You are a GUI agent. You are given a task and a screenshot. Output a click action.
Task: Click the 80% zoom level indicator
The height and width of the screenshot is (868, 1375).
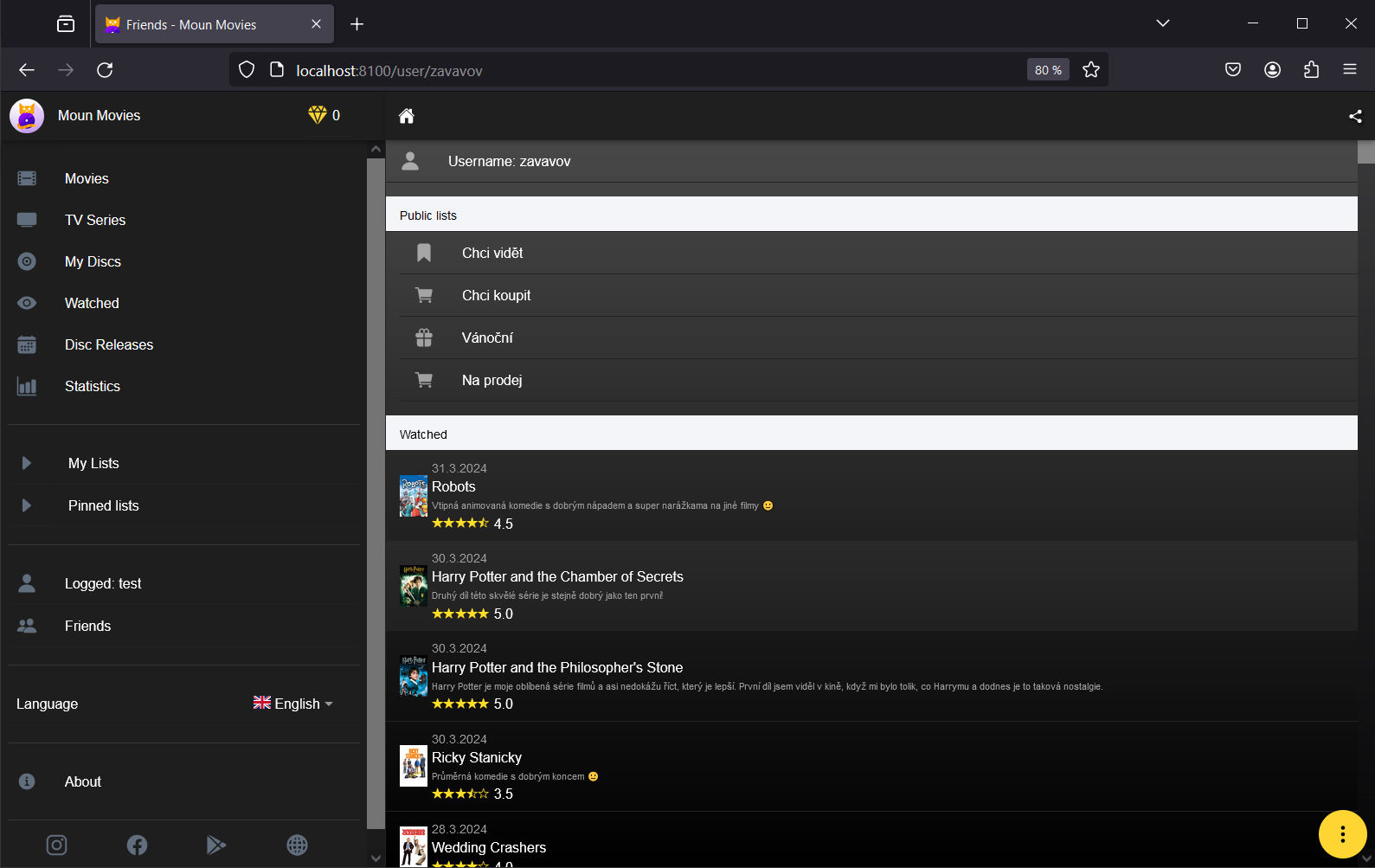pos(1048,70)
